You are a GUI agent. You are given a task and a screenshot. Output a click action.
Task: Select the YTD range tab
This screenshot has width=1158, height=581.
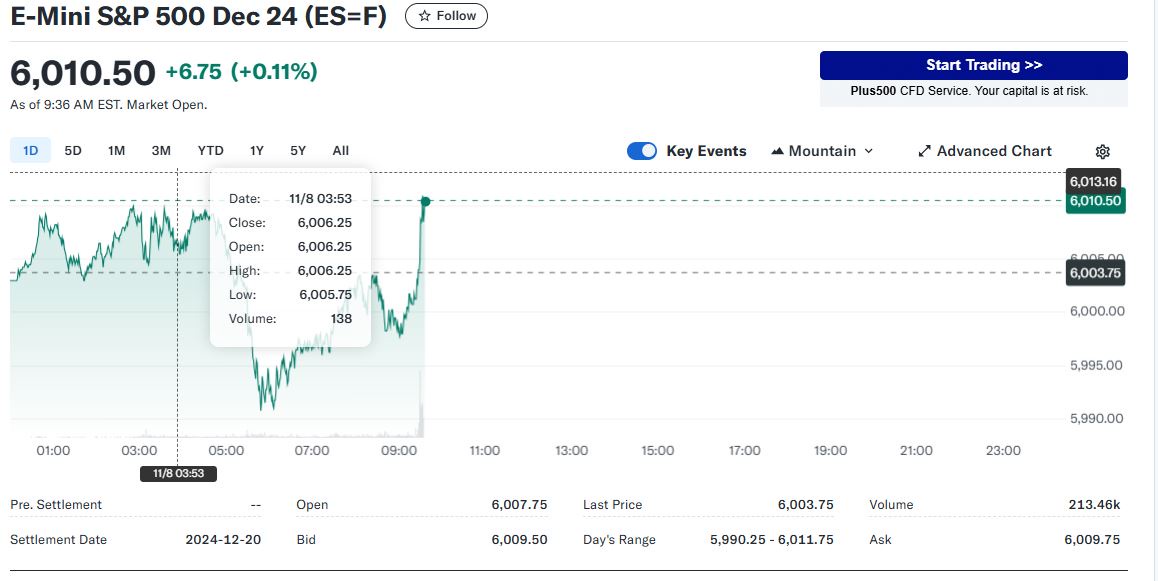point(210,151)
